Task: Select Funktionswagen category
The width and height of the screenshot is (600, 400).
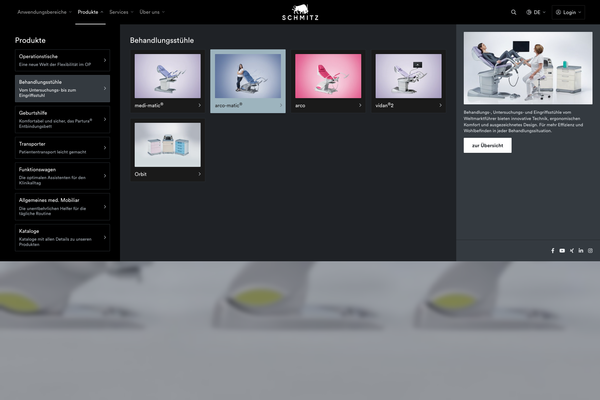Action: [x=62, y=176]
